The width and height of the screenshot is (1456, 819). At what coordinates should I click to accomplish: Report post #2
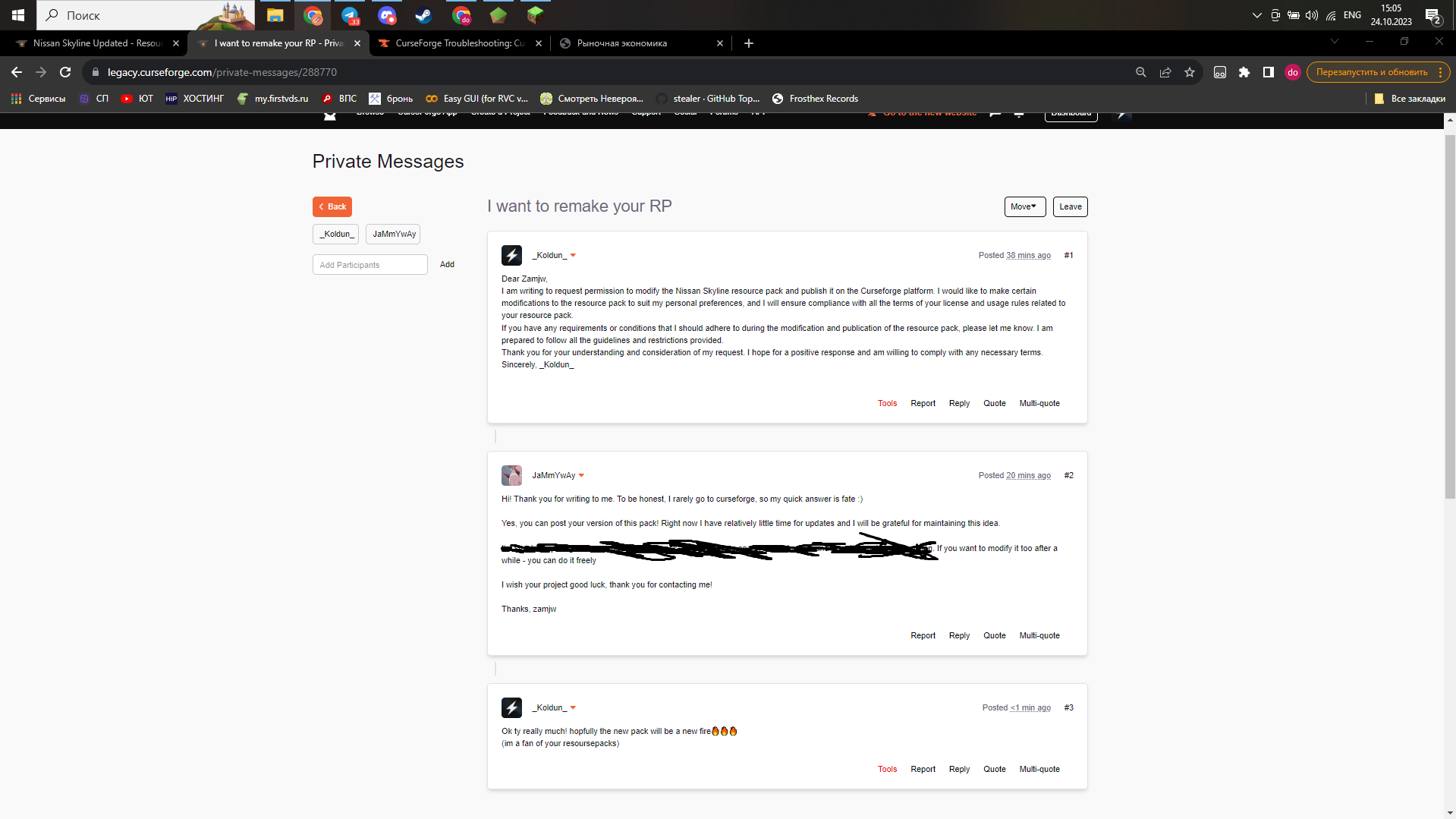click(923, 636)
